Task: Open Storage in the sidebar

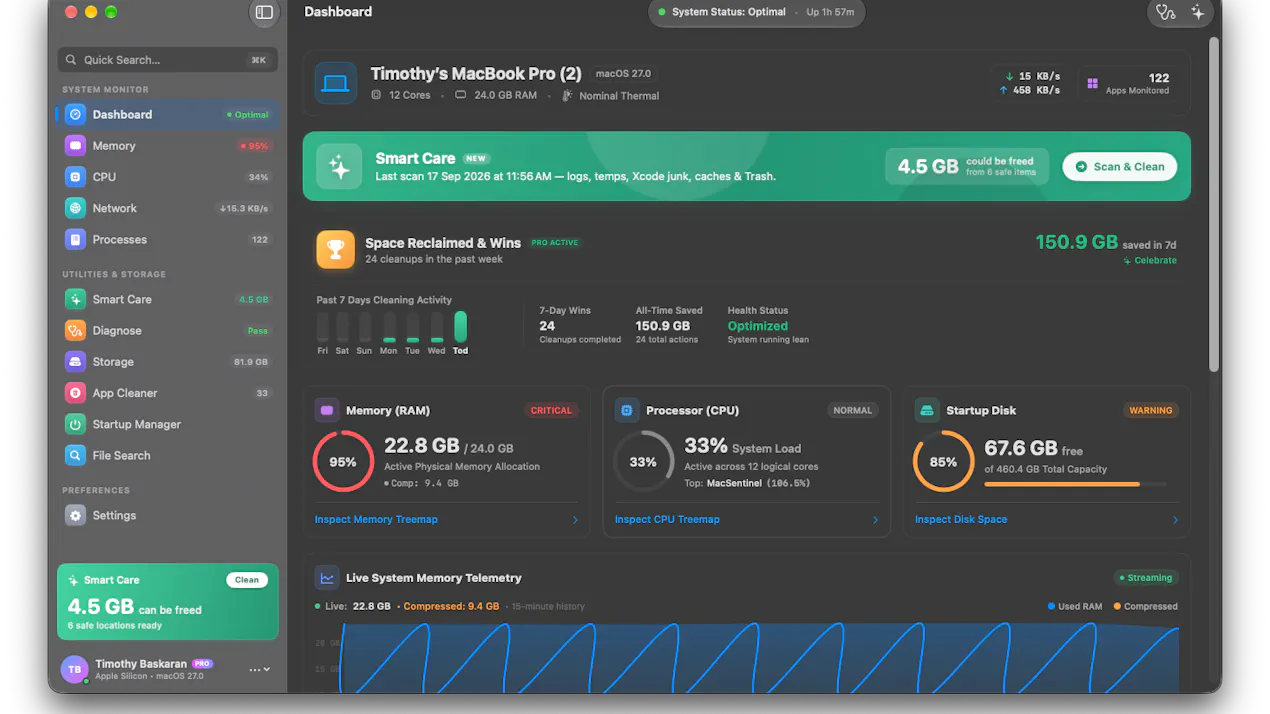Action: [167, 362]
